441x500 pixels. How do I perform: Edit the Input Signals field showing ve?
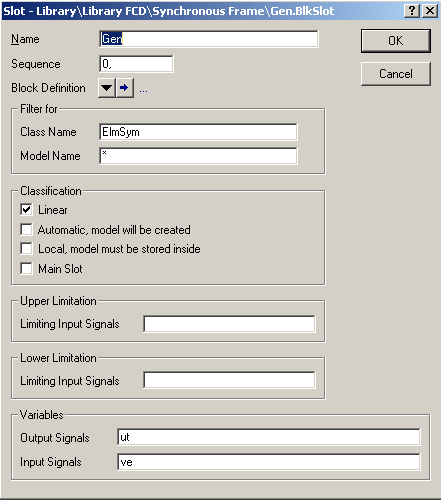[x=269, y=462]
